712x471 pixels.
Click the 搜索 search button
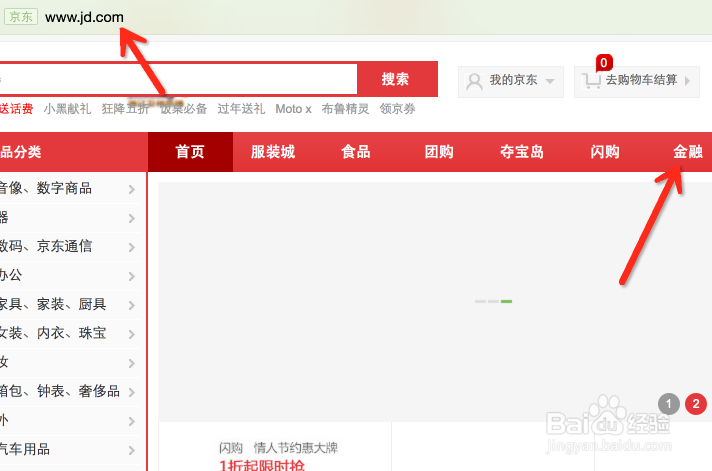click(397, 79)
